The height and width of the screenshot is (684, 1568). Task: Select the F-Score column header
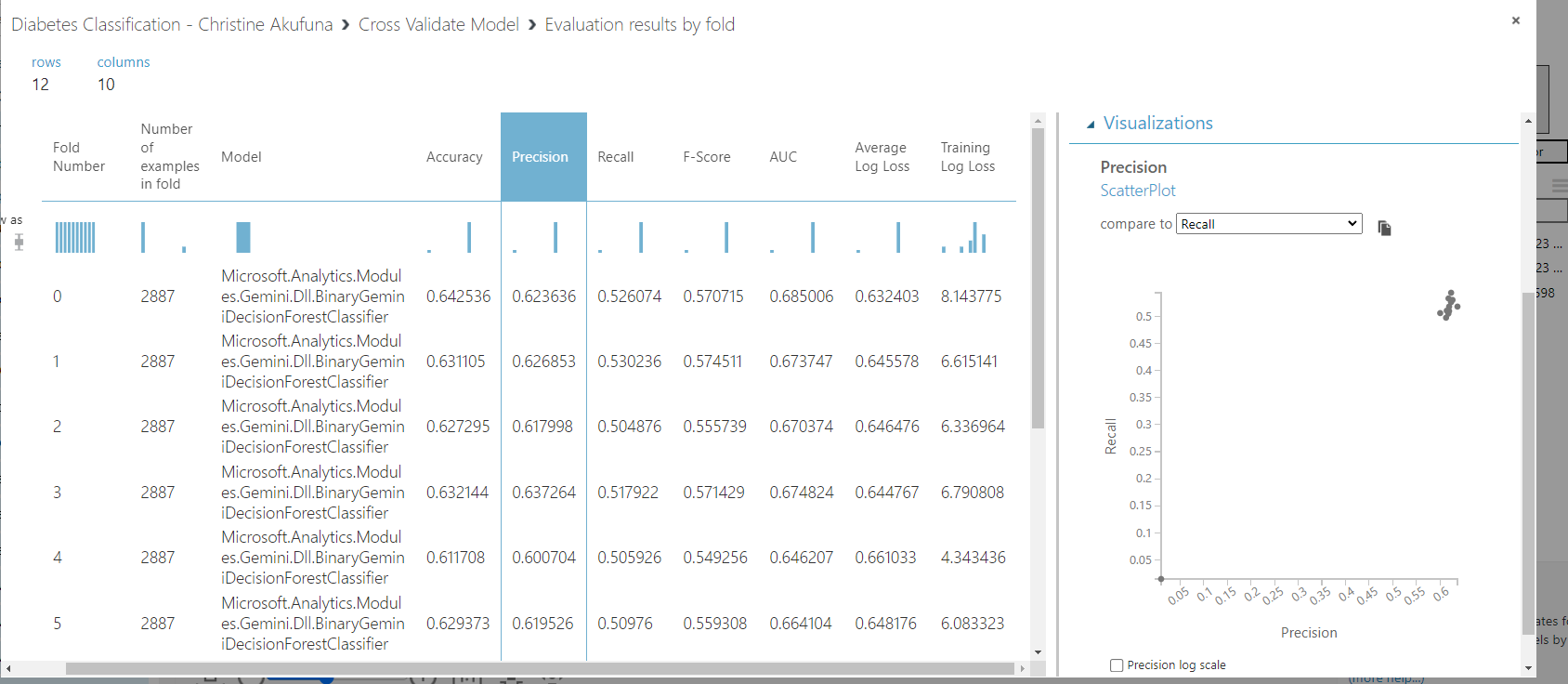(x=707, y=157)
